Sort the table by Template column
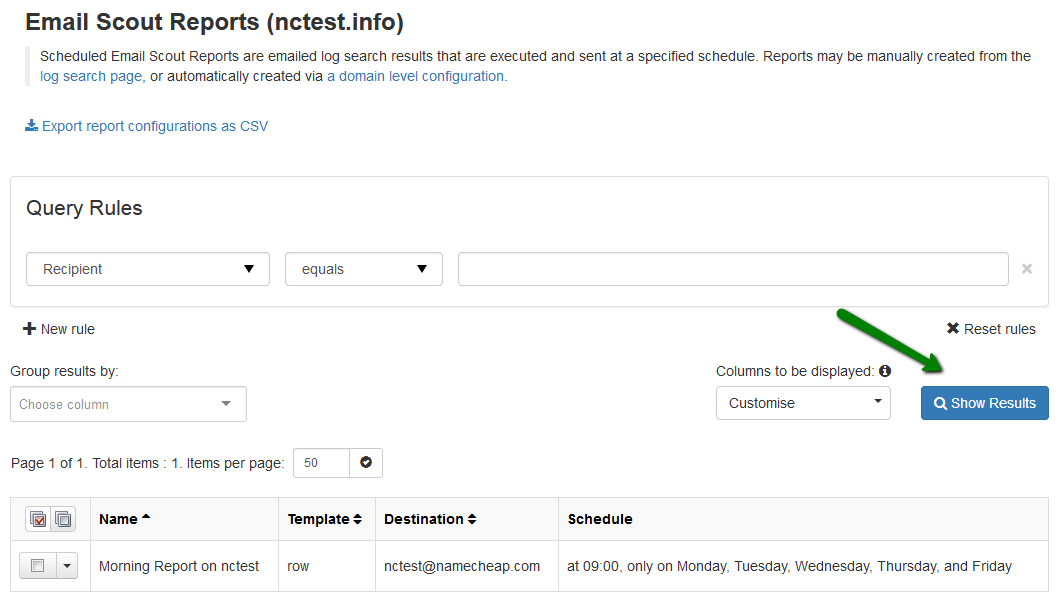The width and height of the screenshot is (1064, 609). point(324,519)
